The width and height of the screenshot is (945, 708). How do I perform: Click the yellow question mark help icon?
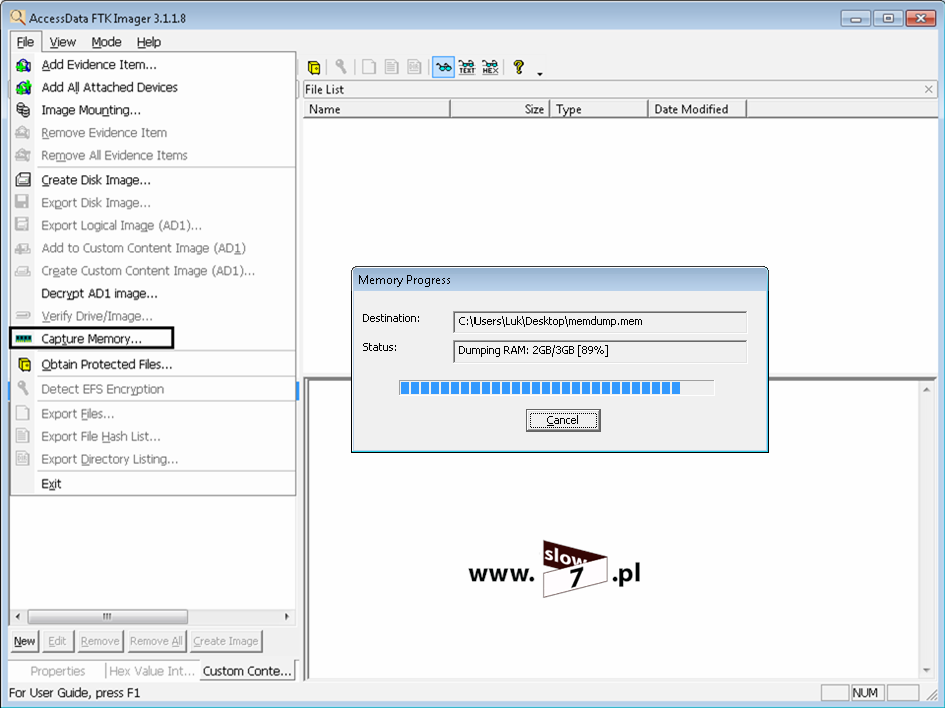pos(518,67)
